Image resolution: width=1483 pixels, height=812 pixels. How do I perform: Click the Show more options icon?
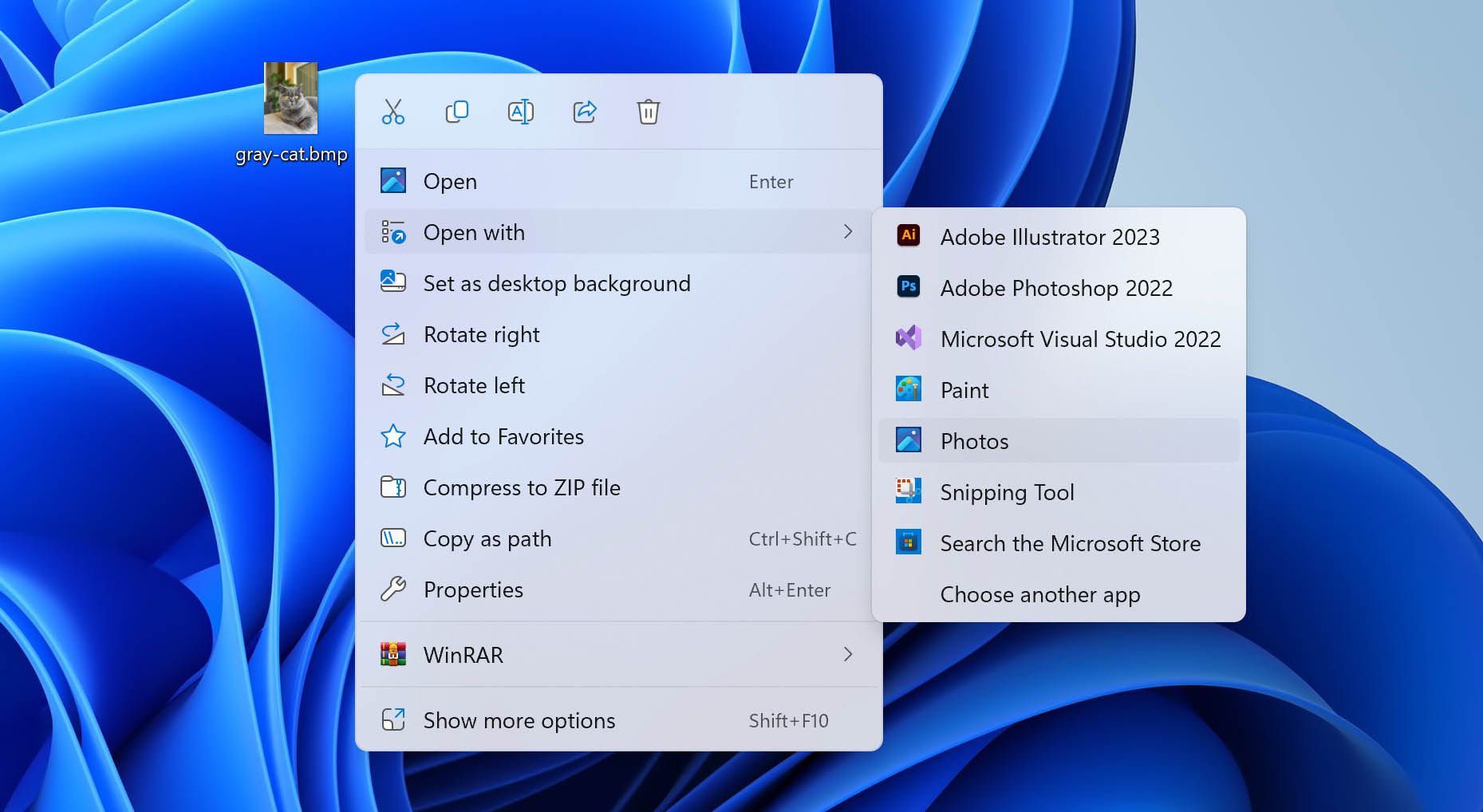pyautogui.click(x=393, y=720)
